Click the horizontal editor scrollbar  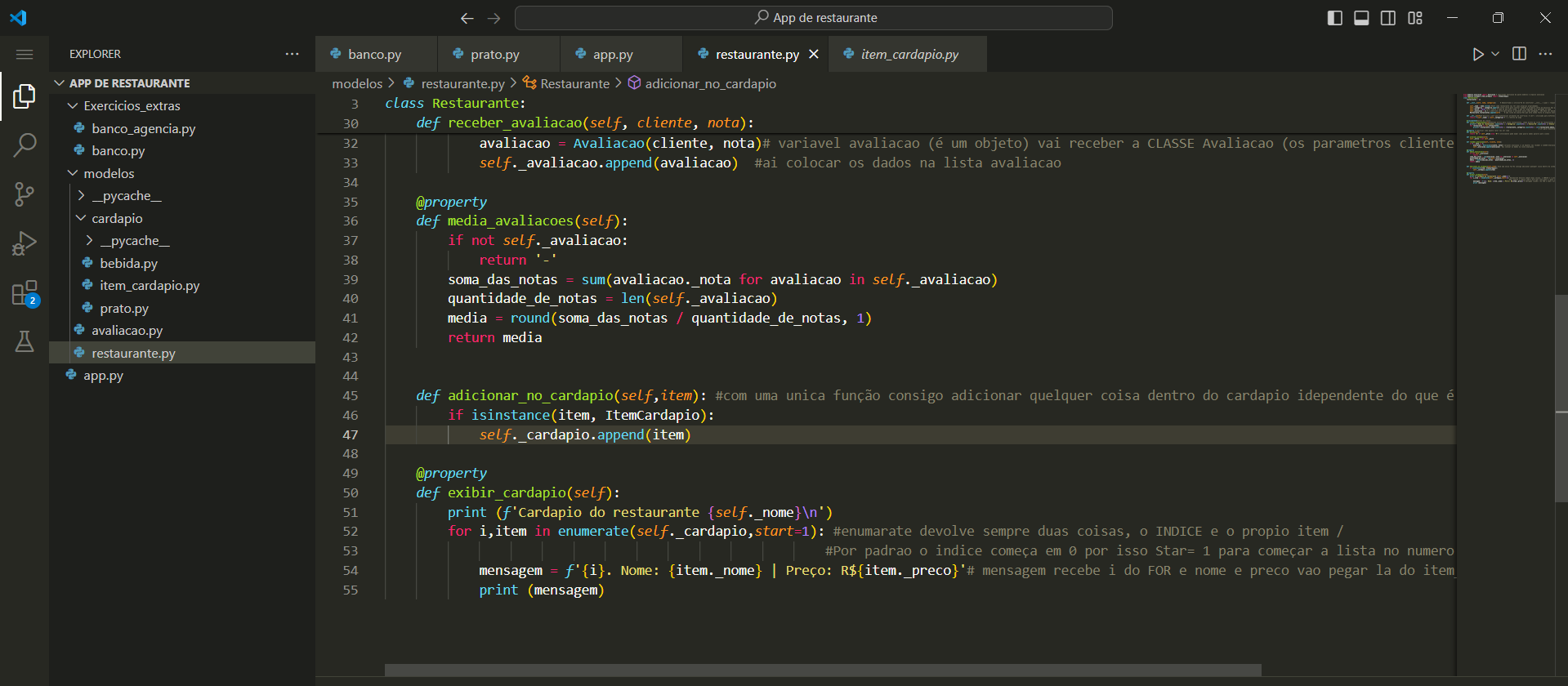click(x=823, y=670)
